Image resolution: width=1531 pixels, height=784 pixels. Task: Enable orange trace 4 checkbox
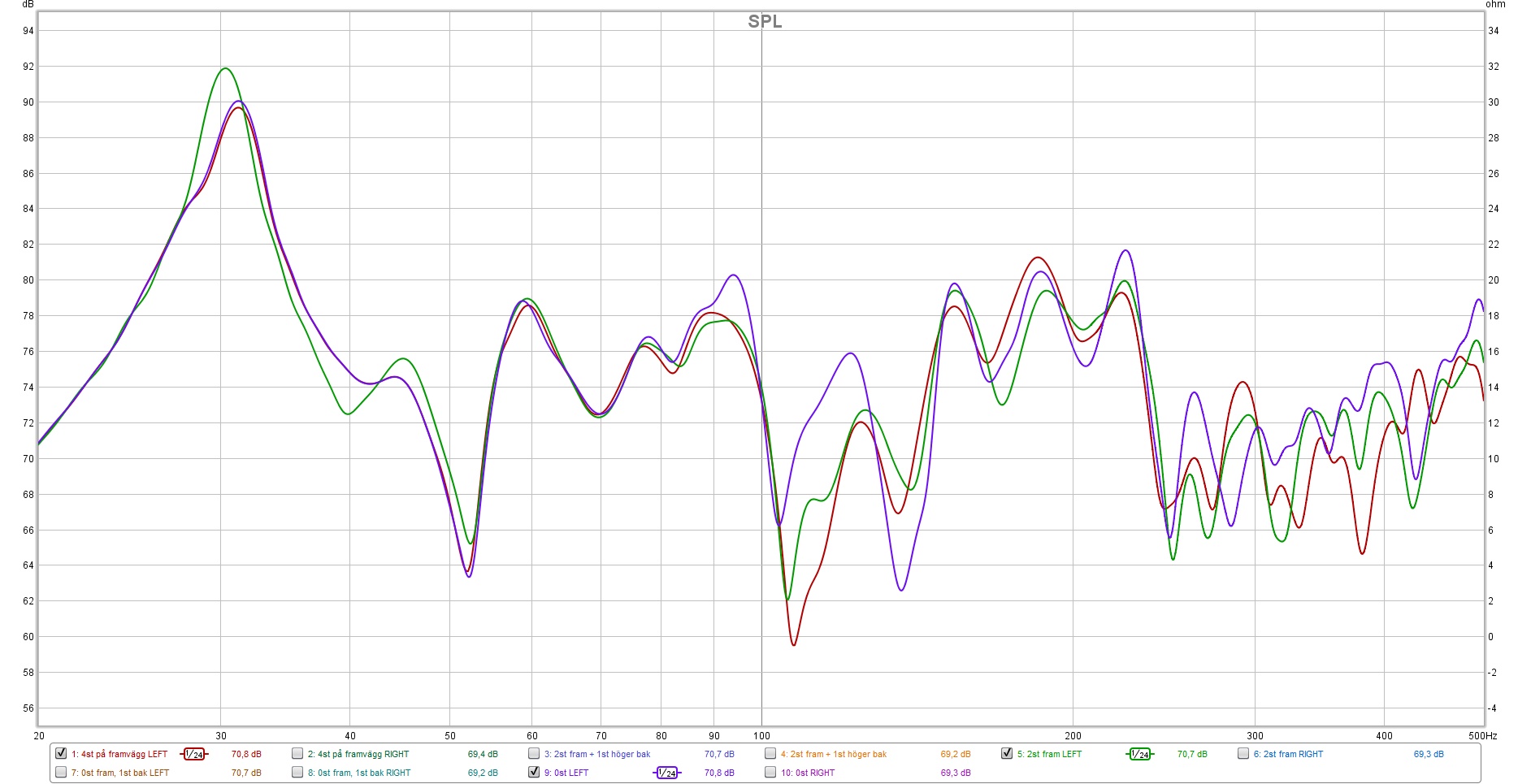(770, 753)
